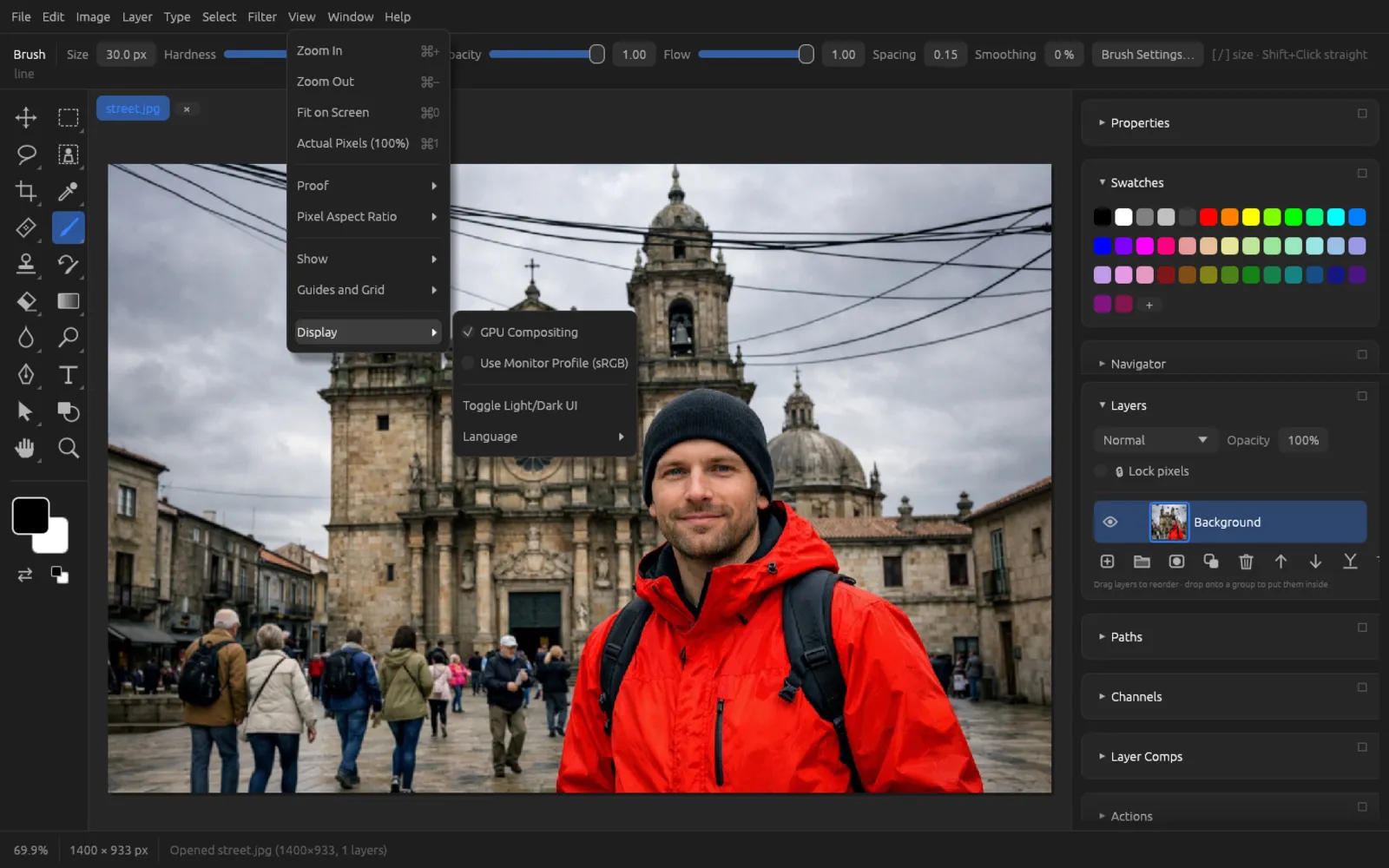Choose Toggle Light/Dark UI
Screen dimensions: 1389x868
(x=545, y=405)
